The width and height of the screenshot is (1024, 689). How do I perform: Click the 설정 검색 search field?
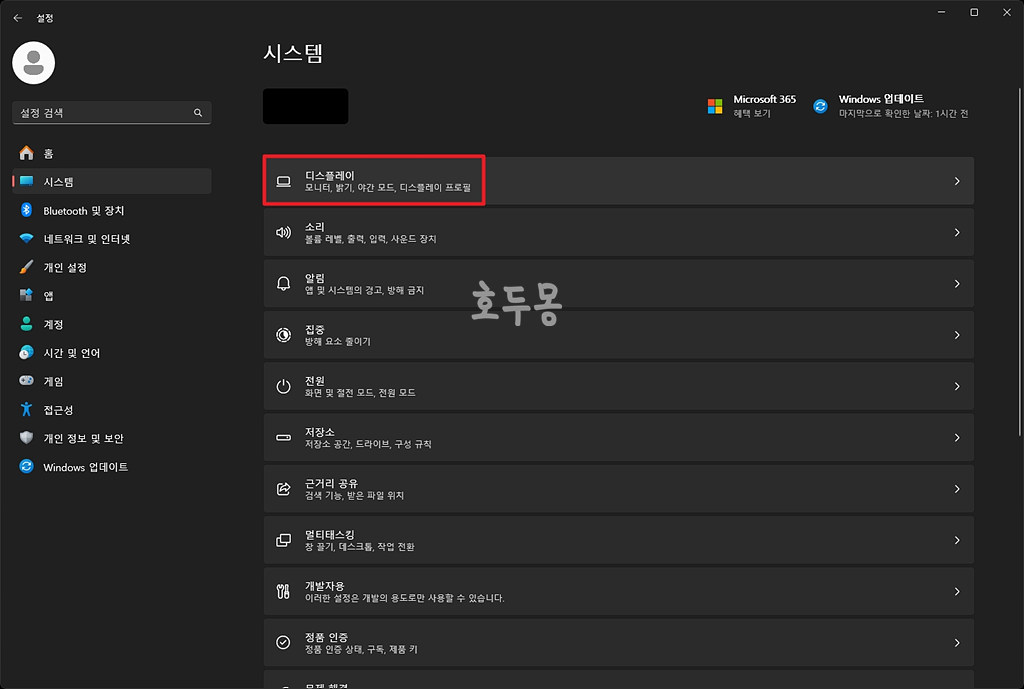coord(112,113)
